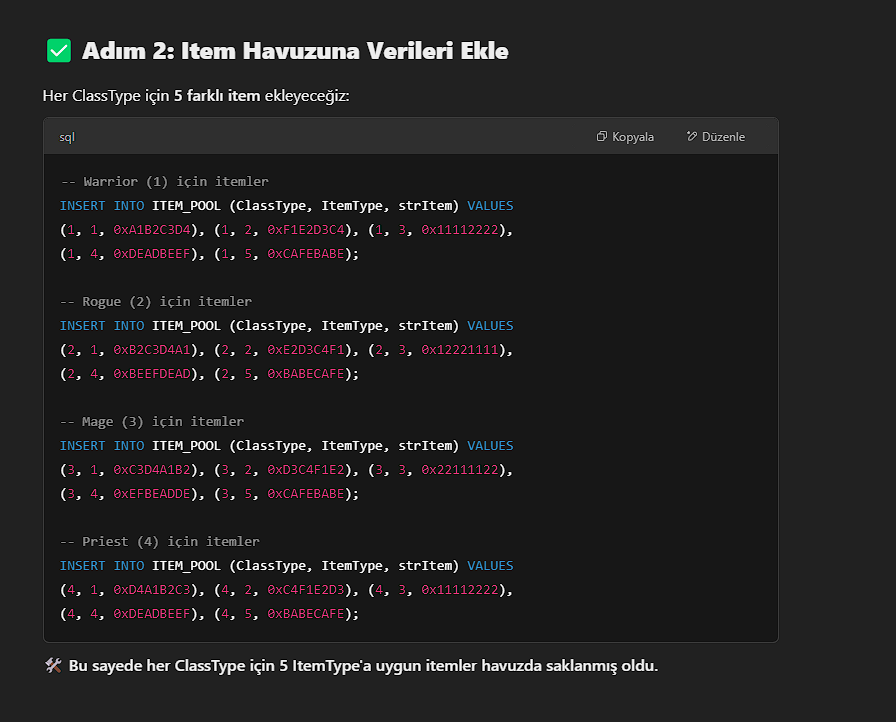896x722 pixels.
Task: Click the sql language label
Action: [x=67, y=137]
